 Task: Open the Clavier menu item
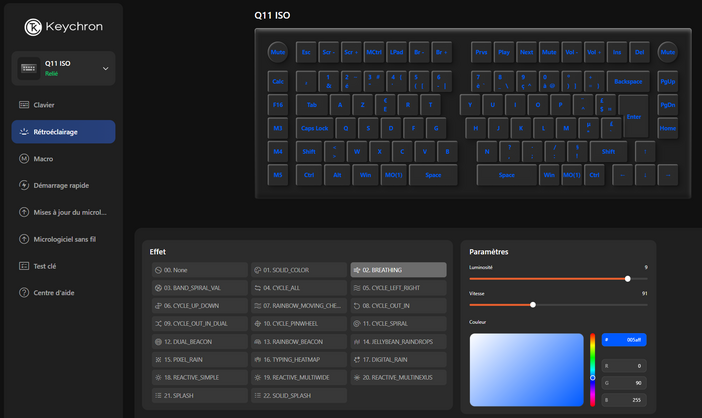click(x=63, y=105)
